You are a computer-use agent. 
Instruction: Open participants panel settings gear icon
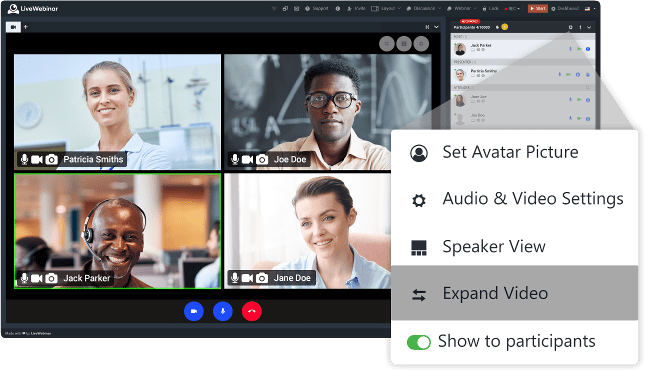(570, 27)
